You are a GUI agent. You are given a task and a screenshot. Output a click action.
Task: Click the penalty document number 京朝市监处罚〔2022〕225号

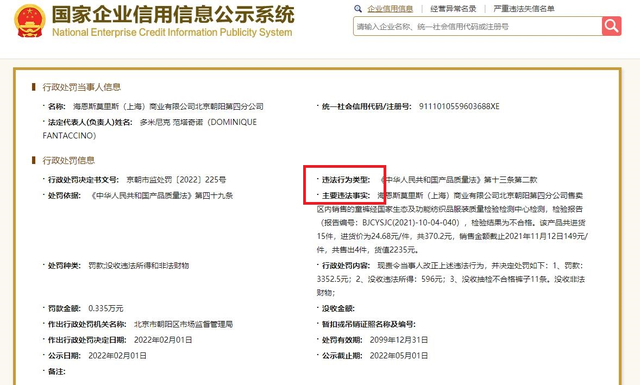tap(176, 180)
